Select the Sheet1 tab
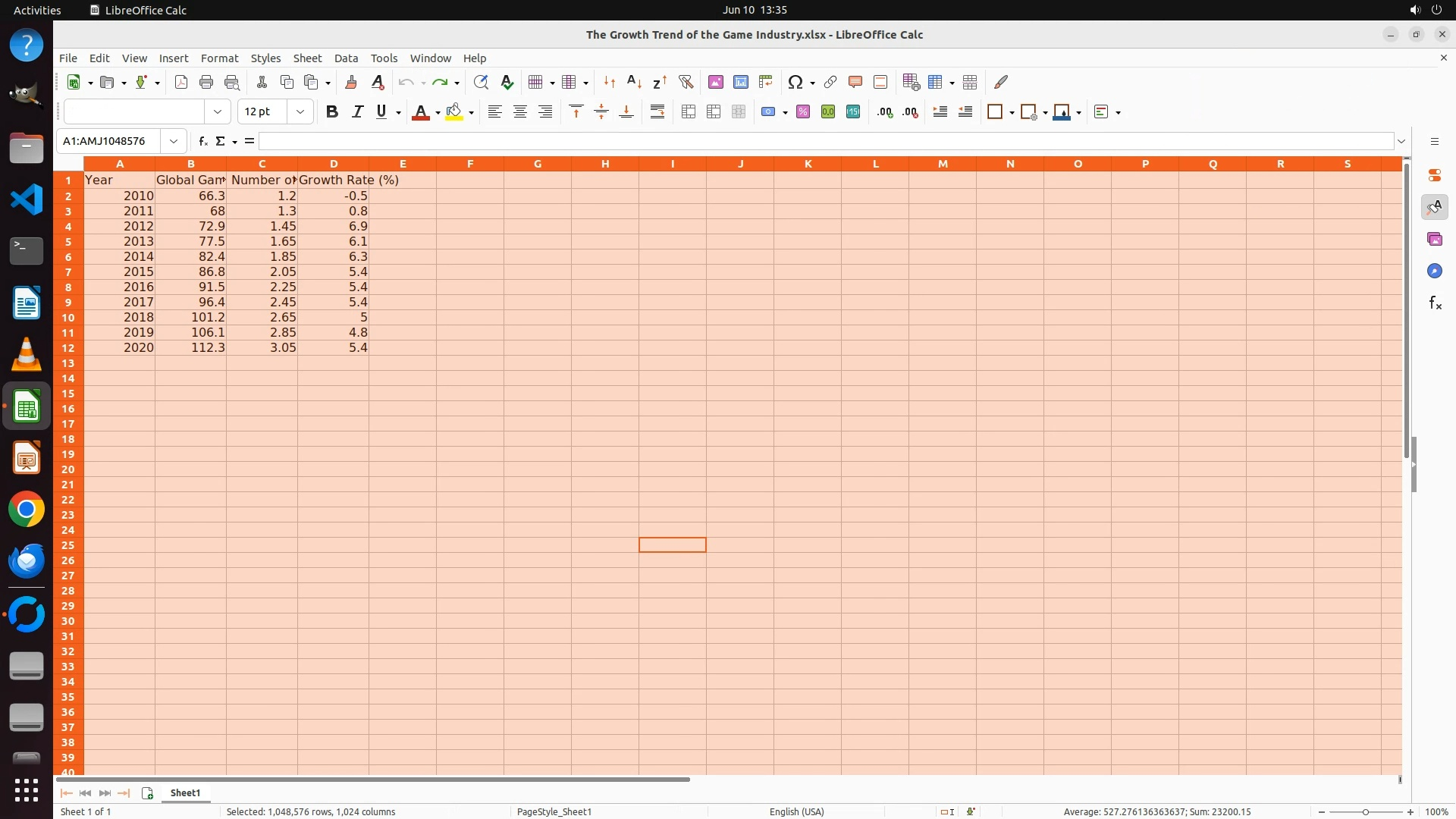Image resolution: width=1456 pixels, height=819 pixels. [x=185, y=793]
